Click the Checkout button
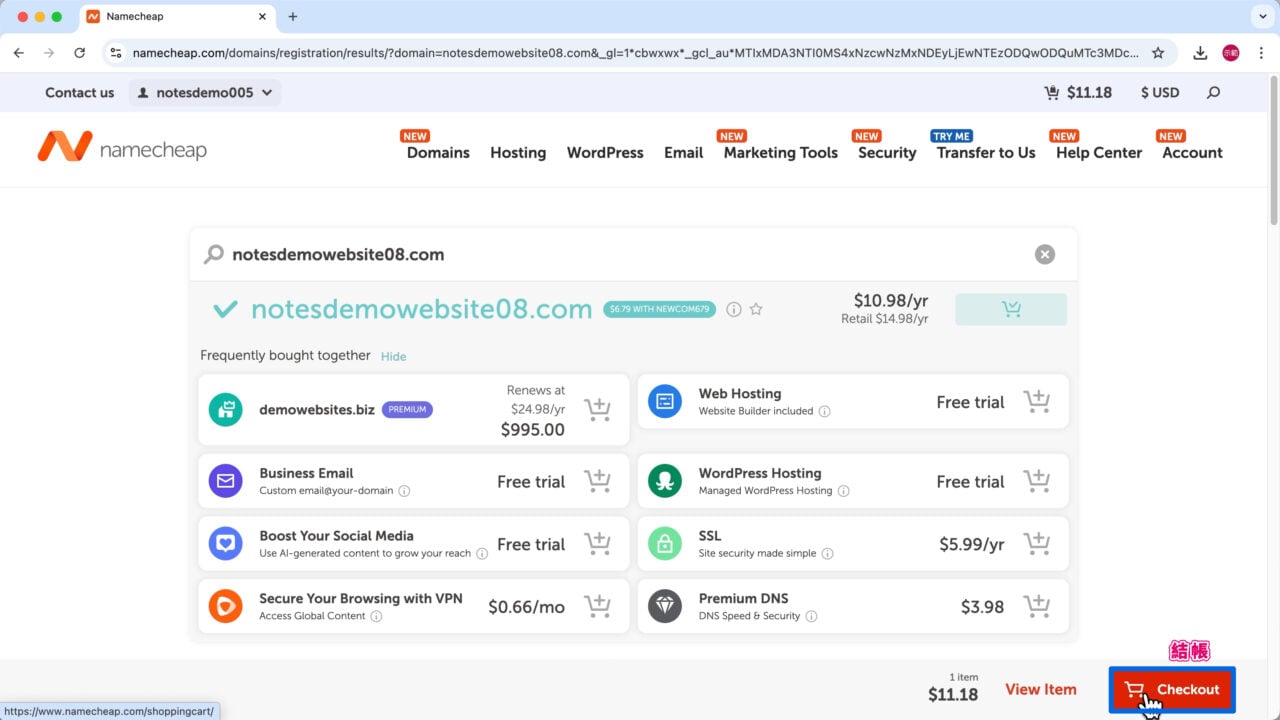Image resolution: width=1280 pixels, height=720 pixels. pos(1172,689)
